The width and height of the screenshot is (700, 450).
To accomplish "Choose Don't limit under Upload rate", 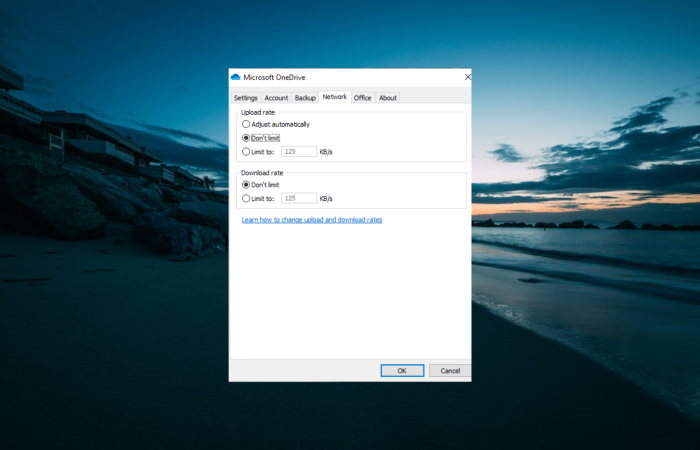I will pyautogui.click(x=261, y=138).
